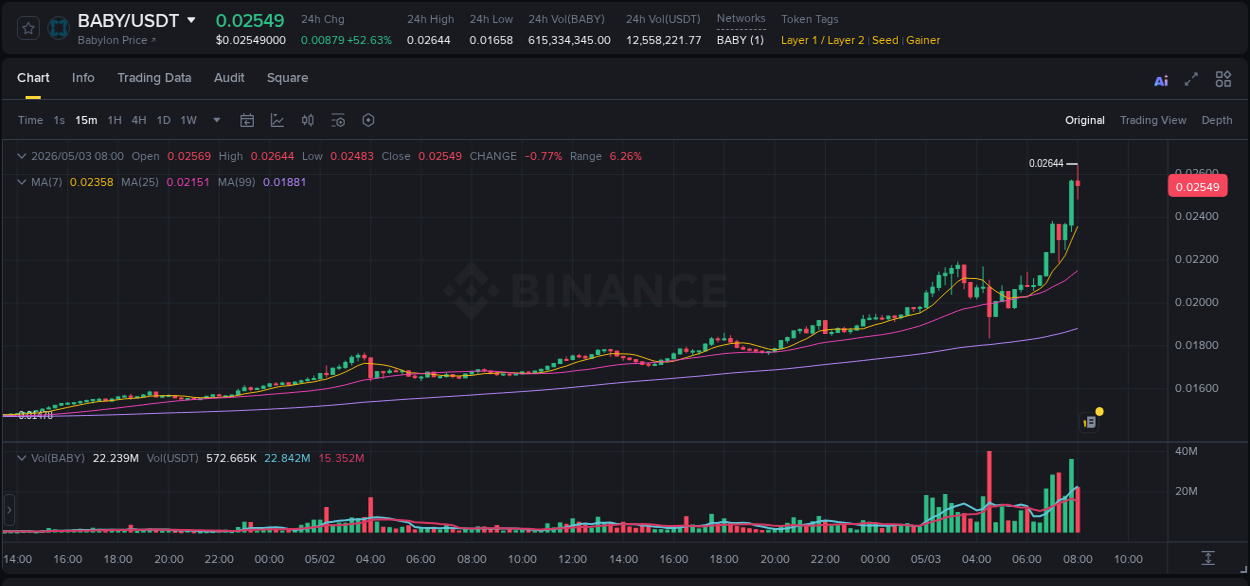
Task: Collapse the OHLC info row chevron
Action: [22, 156]
